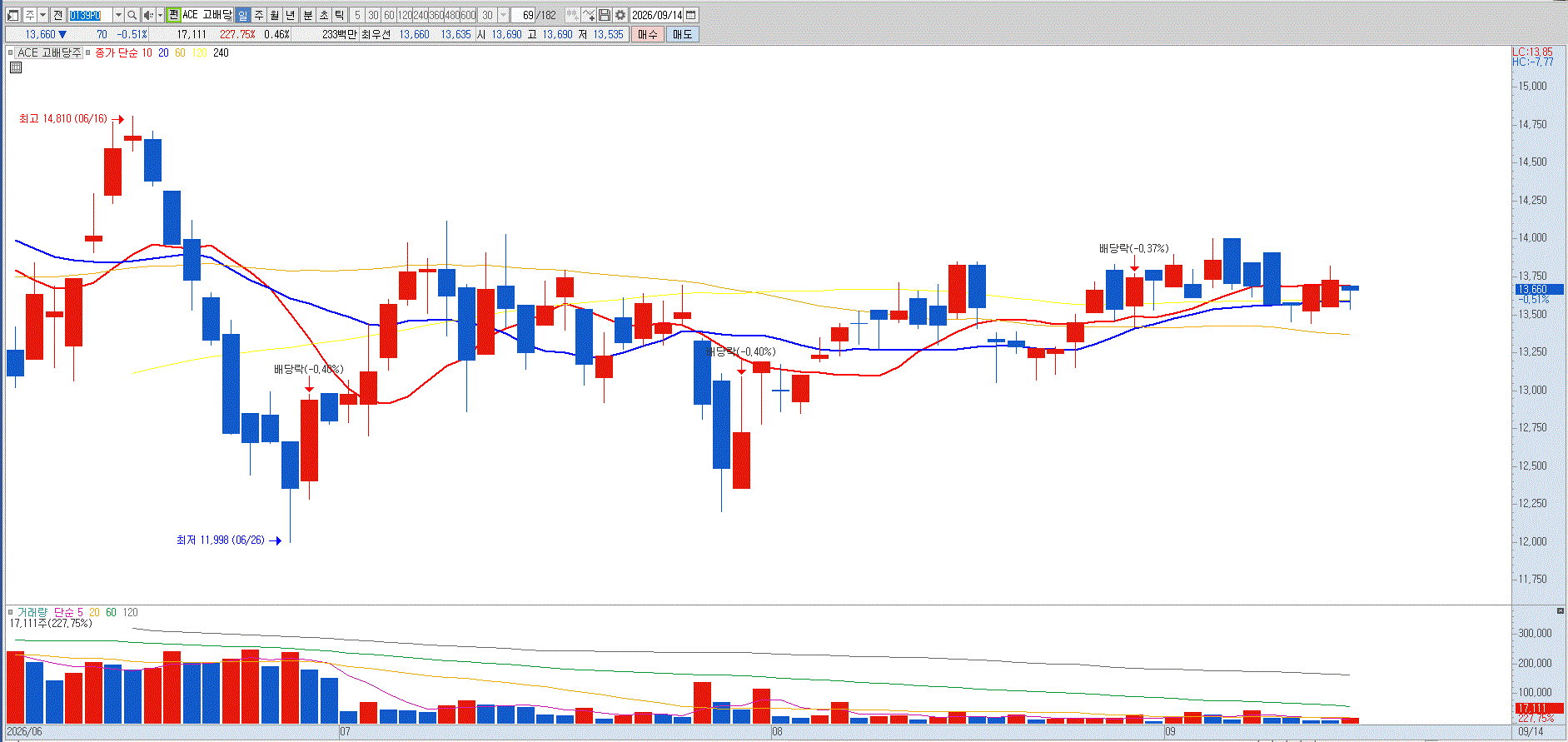This screenshot has width=1568, height=742.
Task: Click the 거래량 volume indicator label
Action: click(32, 612)
